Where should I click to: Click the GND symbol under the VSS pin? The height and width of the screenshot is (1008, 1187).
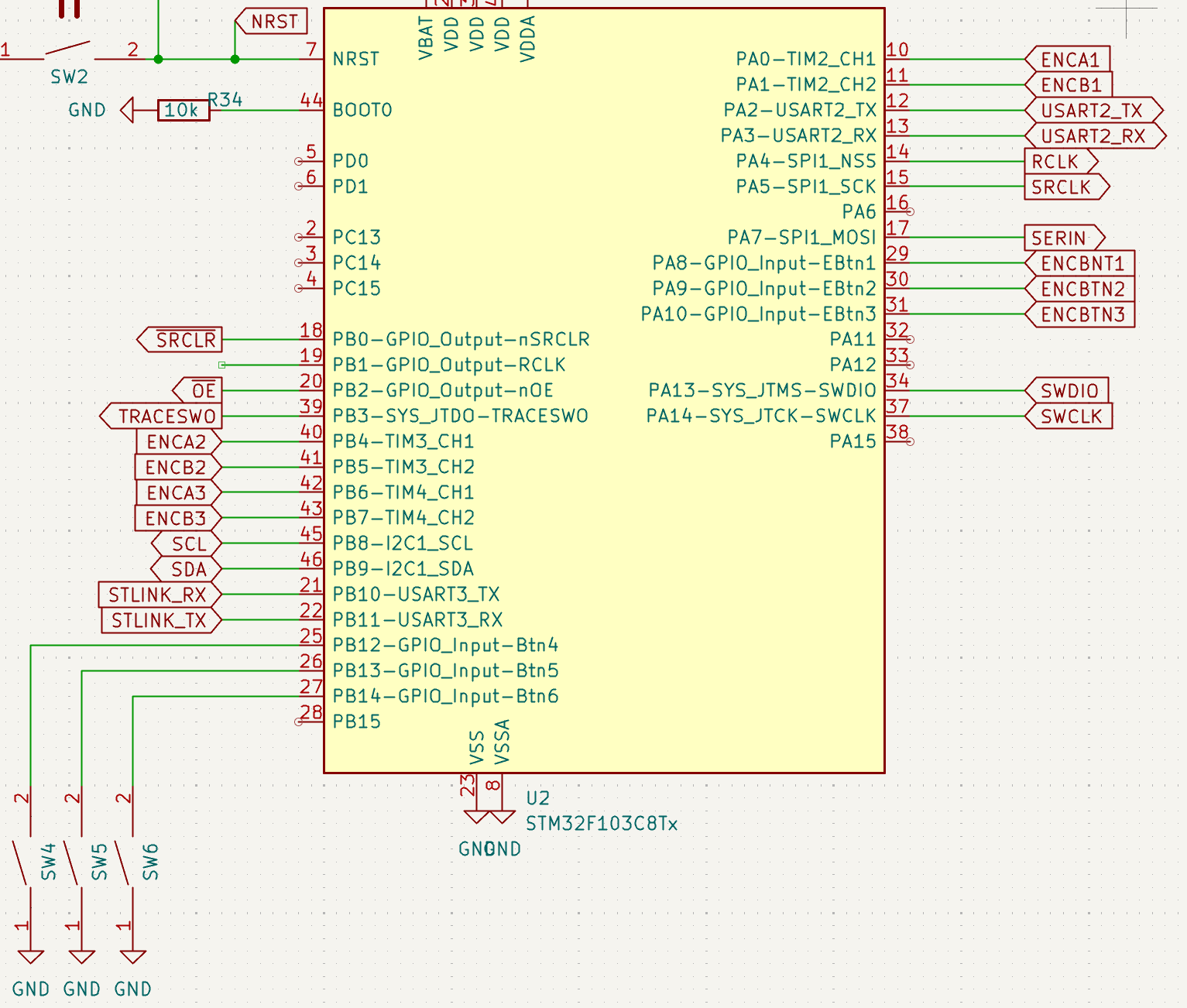[475, 817]
